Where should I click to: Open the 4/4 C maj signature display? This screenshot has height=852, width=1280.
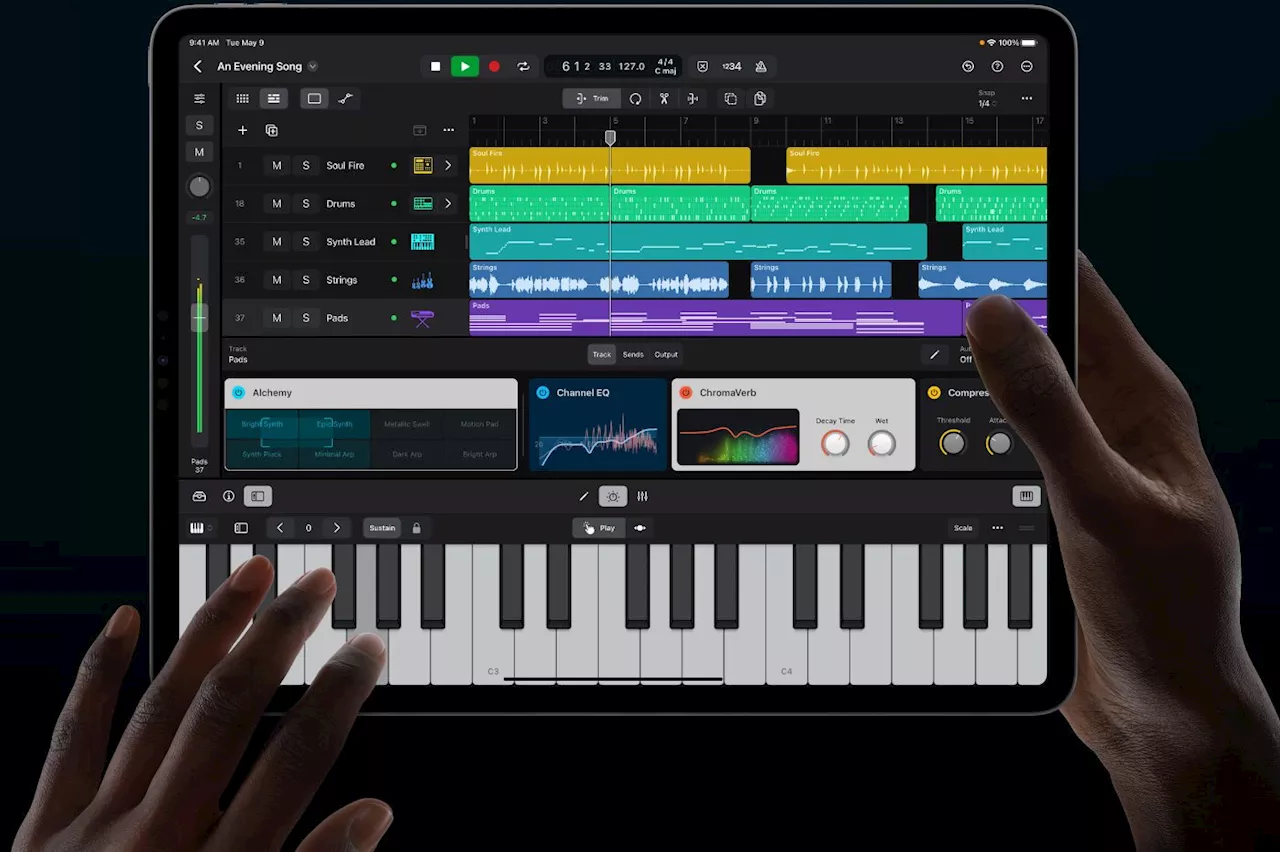point(665,67)
